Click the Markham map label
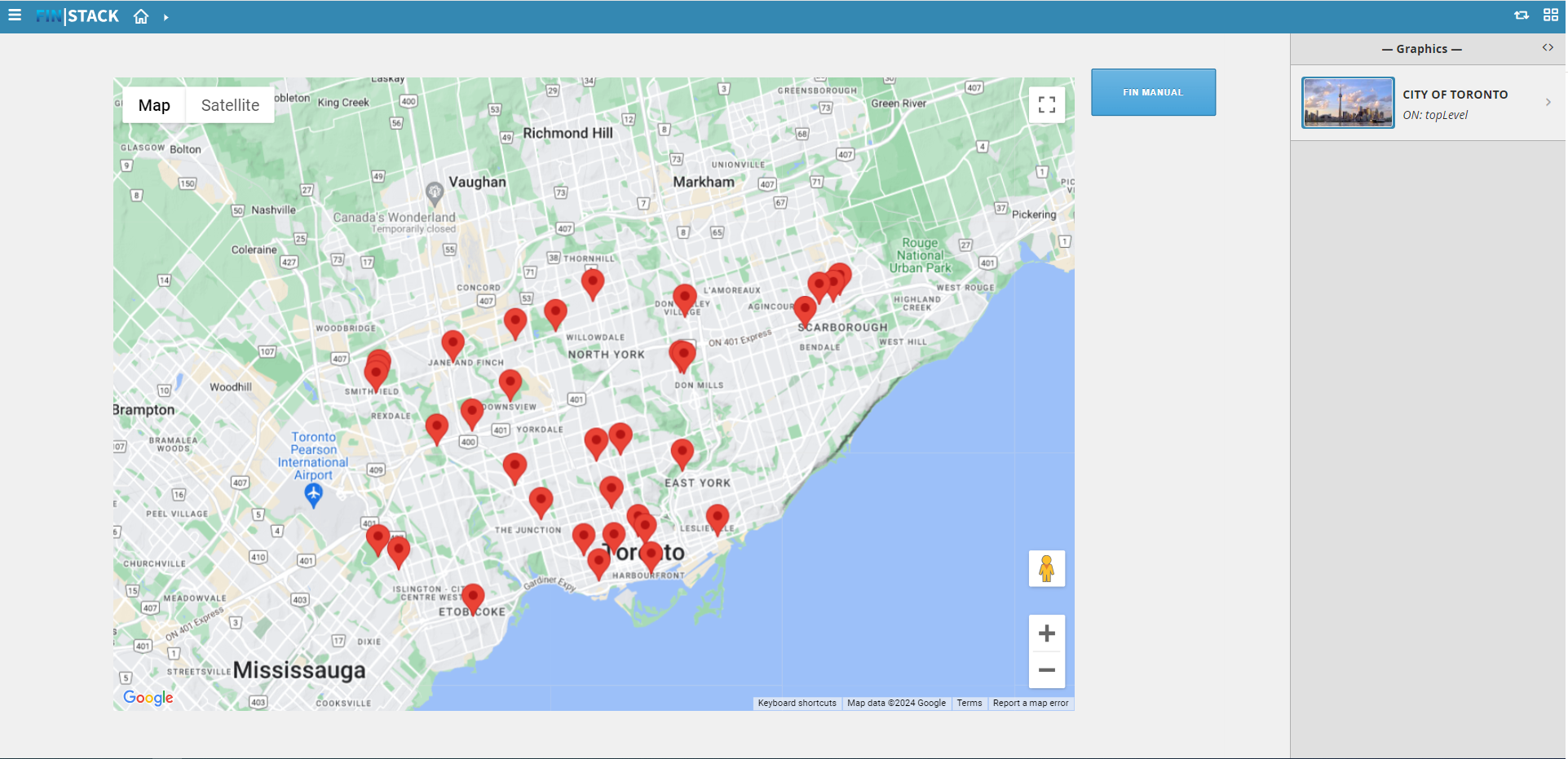This screenshot has width=1568, height=759. click(x=704, y=182)
